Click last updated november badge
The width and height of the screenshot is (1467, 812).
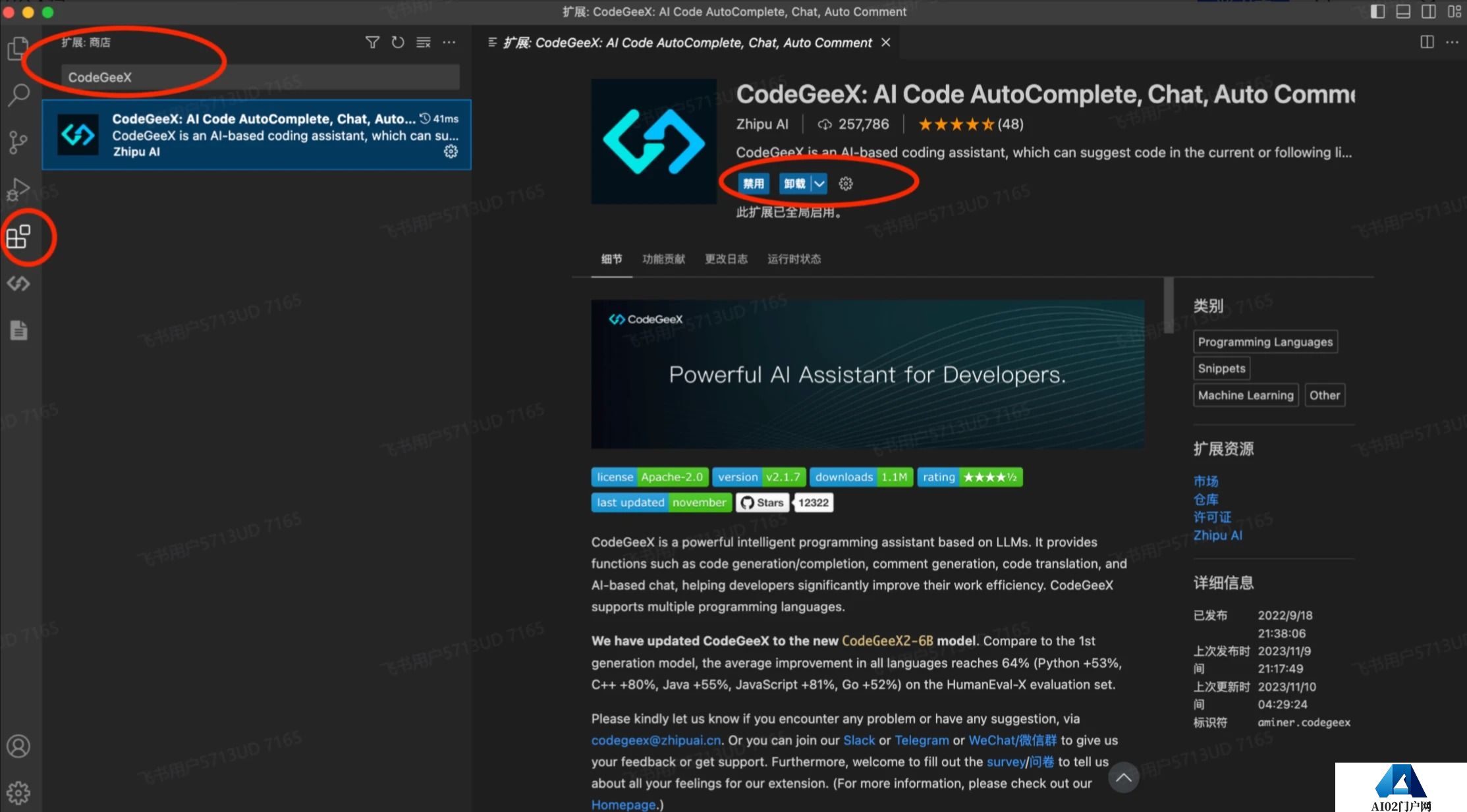661,502
